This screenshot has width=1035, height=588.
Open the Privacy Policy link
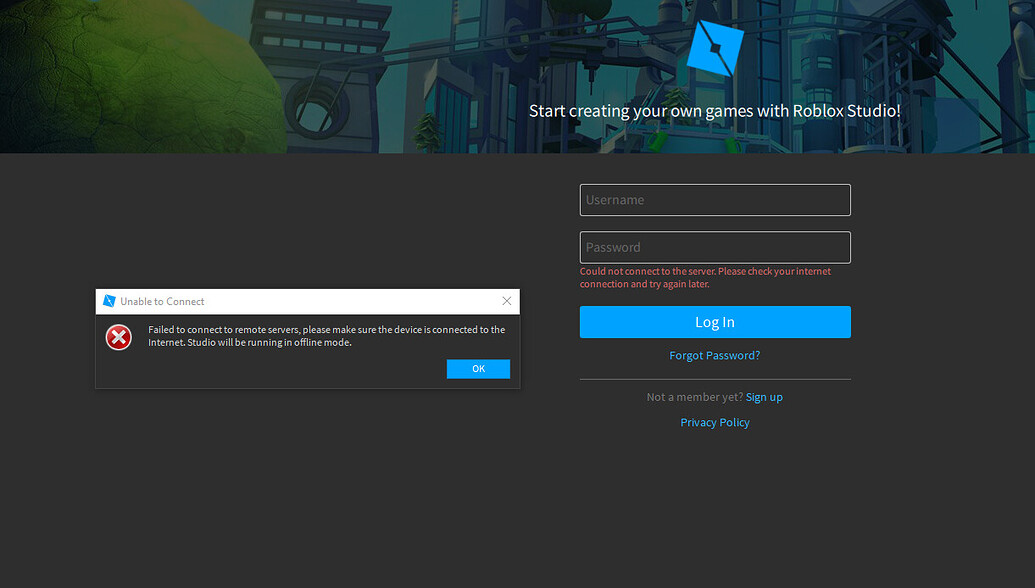pos(715,422)
